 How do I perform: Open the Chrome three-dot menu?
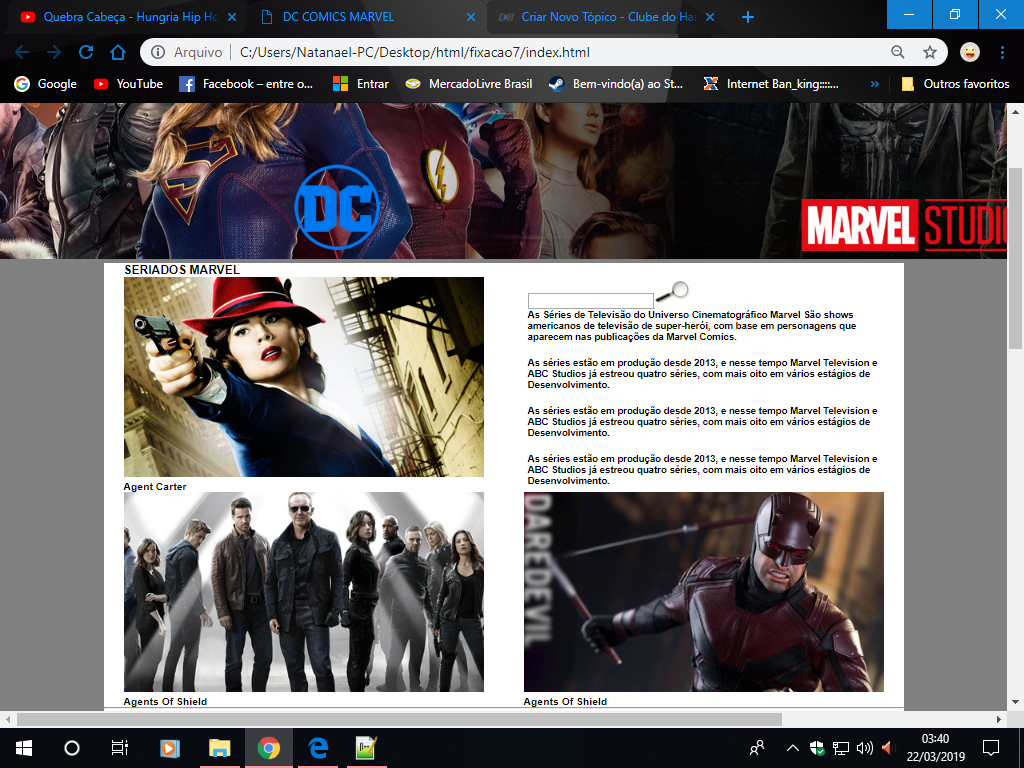[x=1002, y=52]
